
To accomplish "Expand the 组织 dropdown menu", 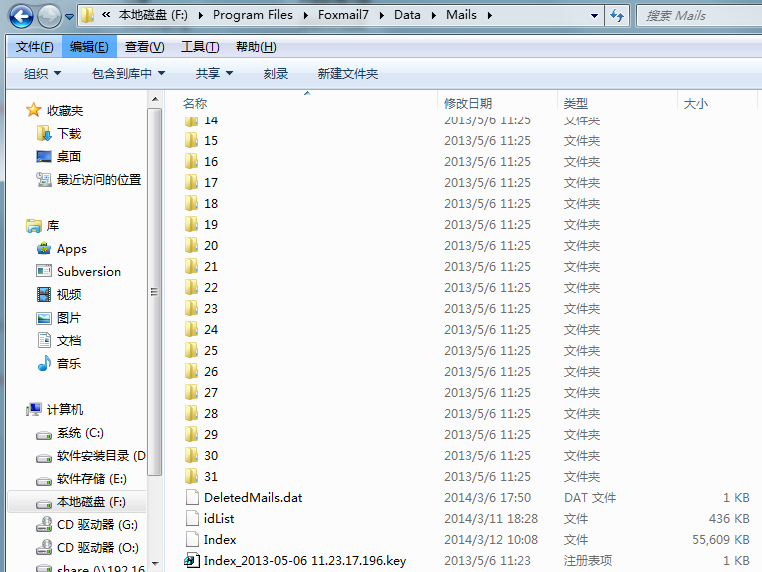I will [42, 74].
